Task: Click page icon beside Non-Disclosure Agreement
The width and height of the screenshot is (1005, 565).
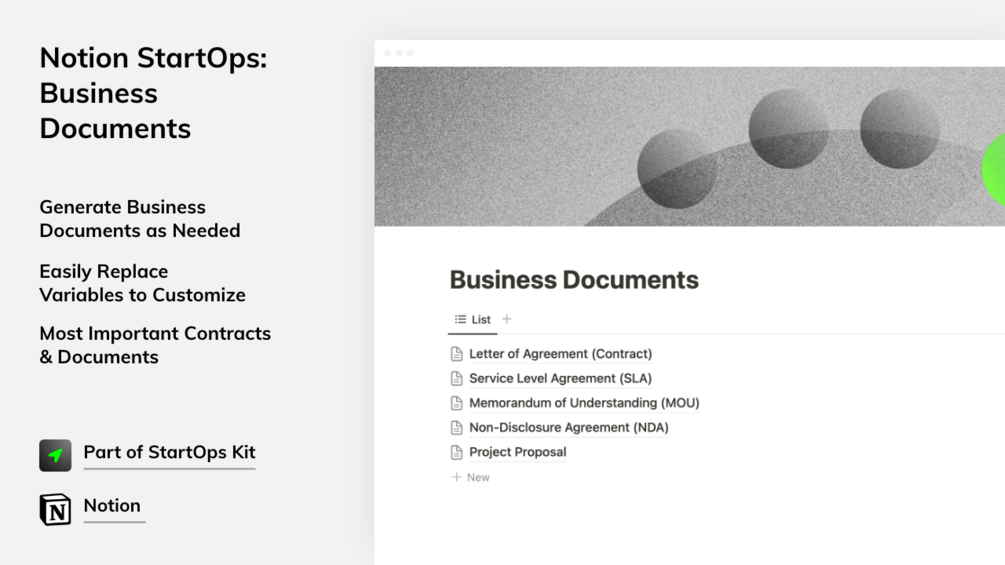Action: [456, 427]
